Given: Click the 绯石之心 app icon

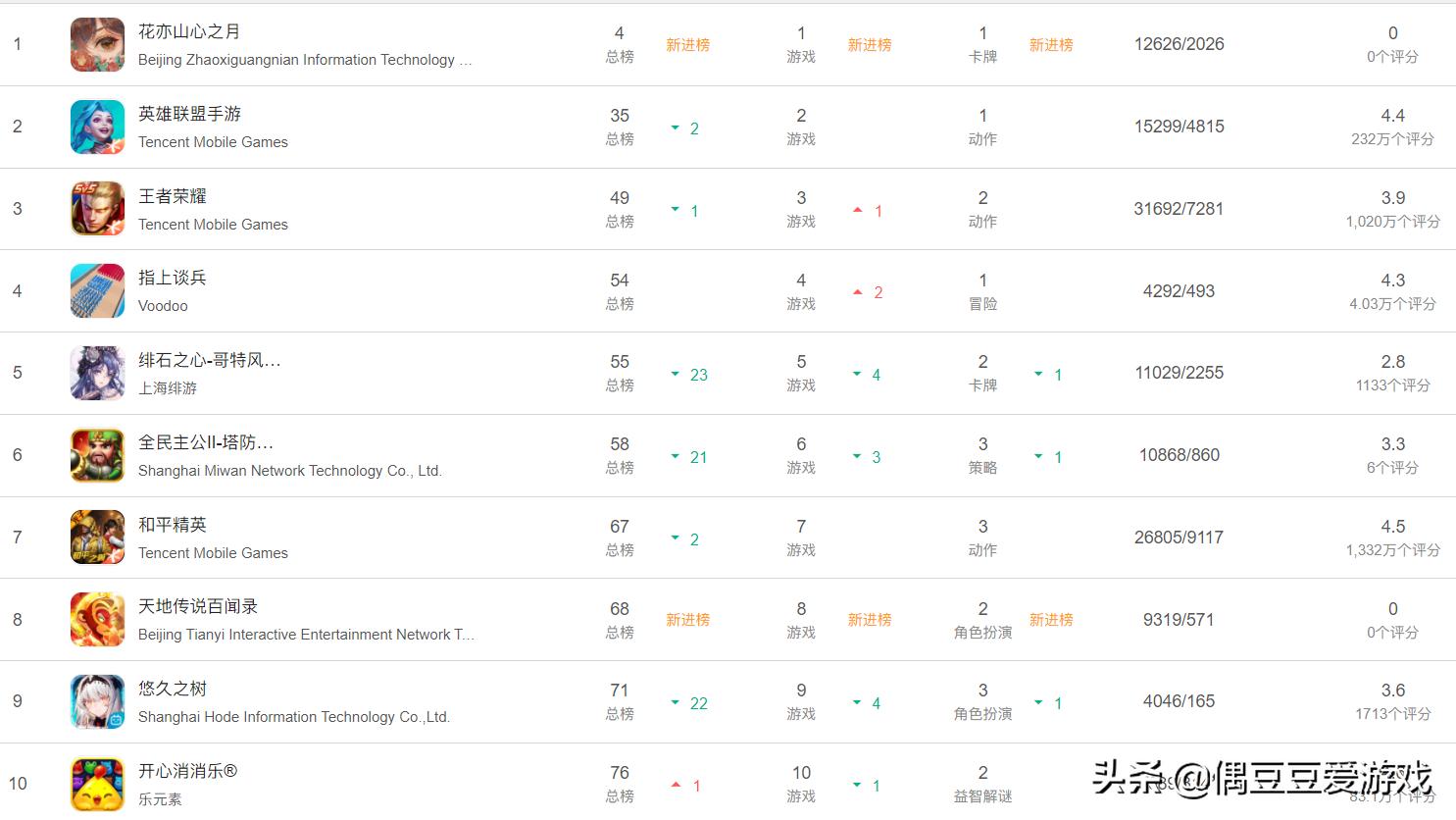Looking at the screenshot, I should [96, 373].
